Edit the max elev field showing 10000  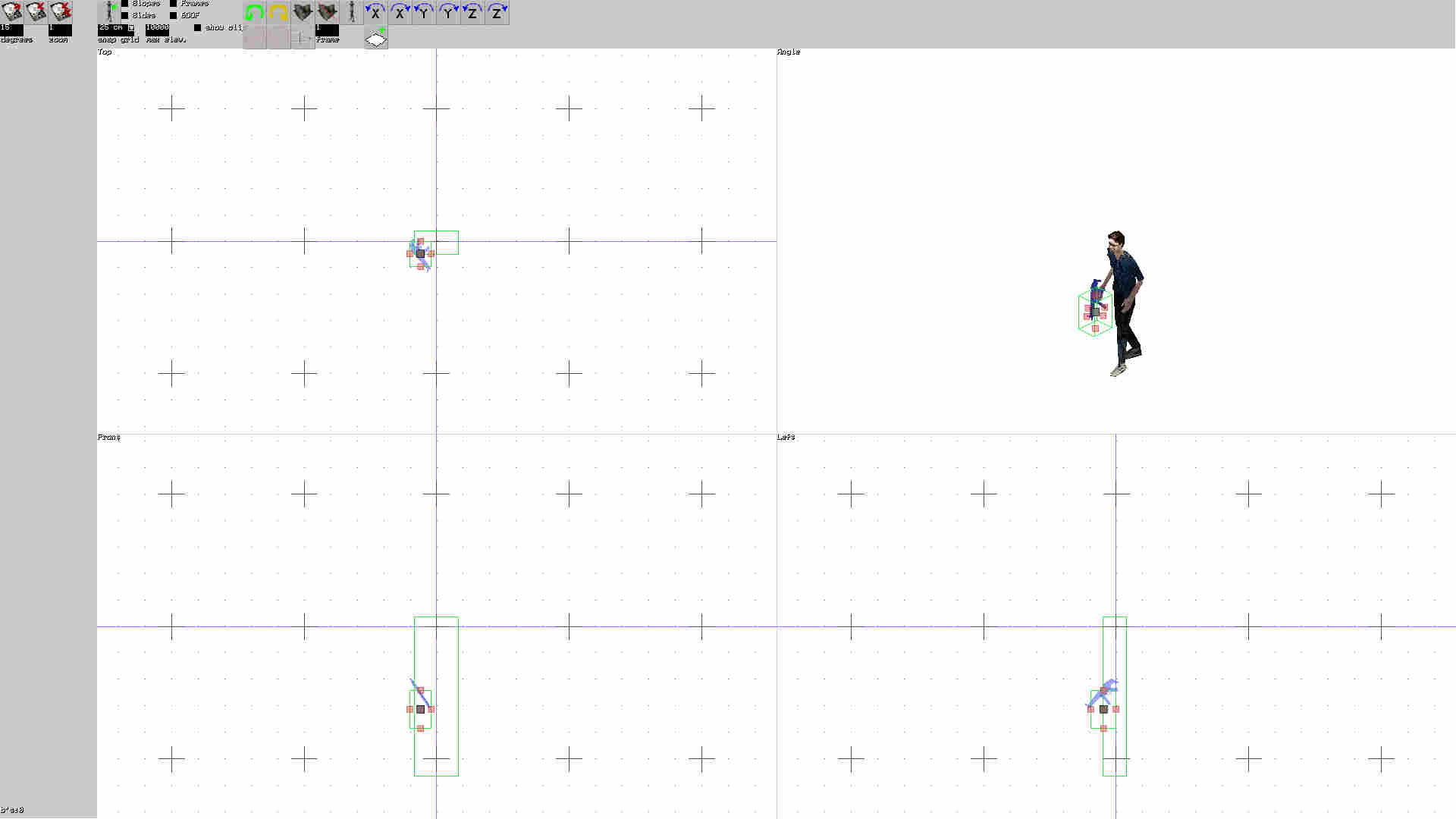click(157, 28)
